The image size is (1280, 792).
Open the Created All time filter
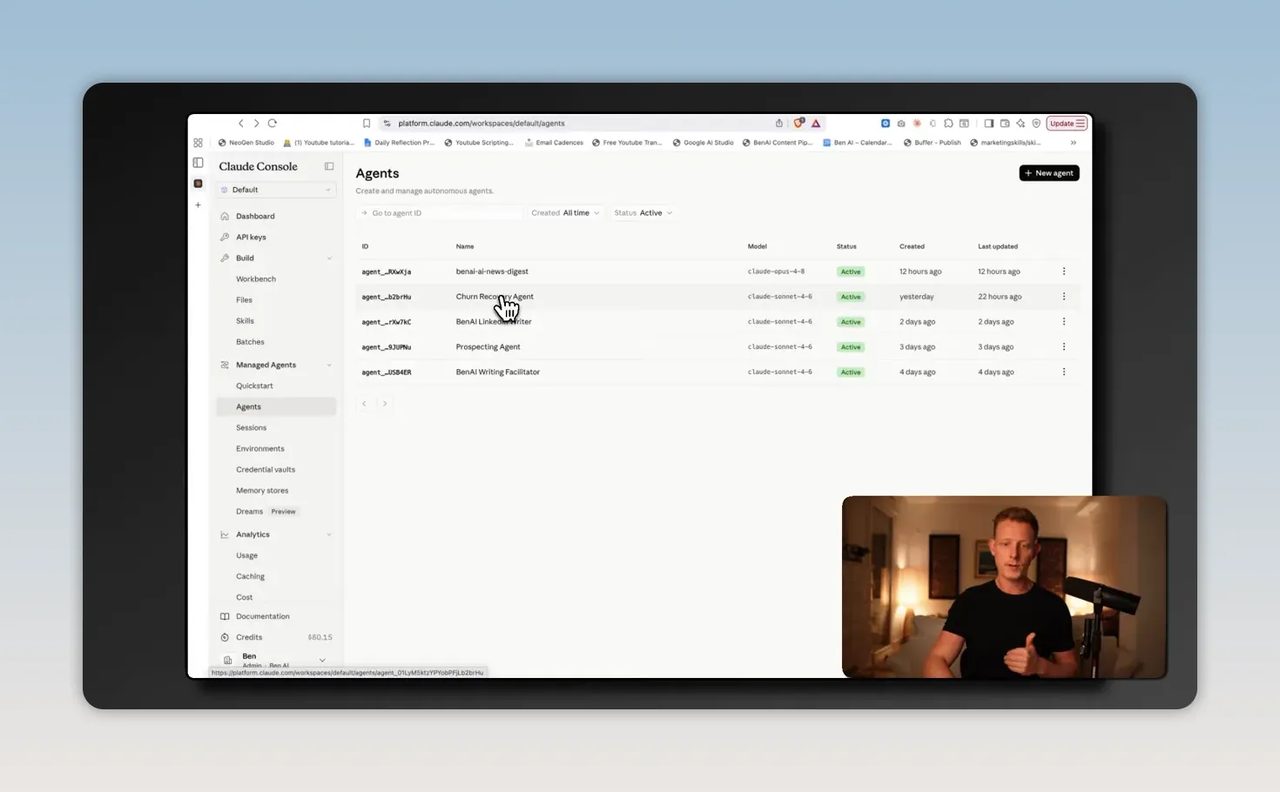click(x=566, y=213)
